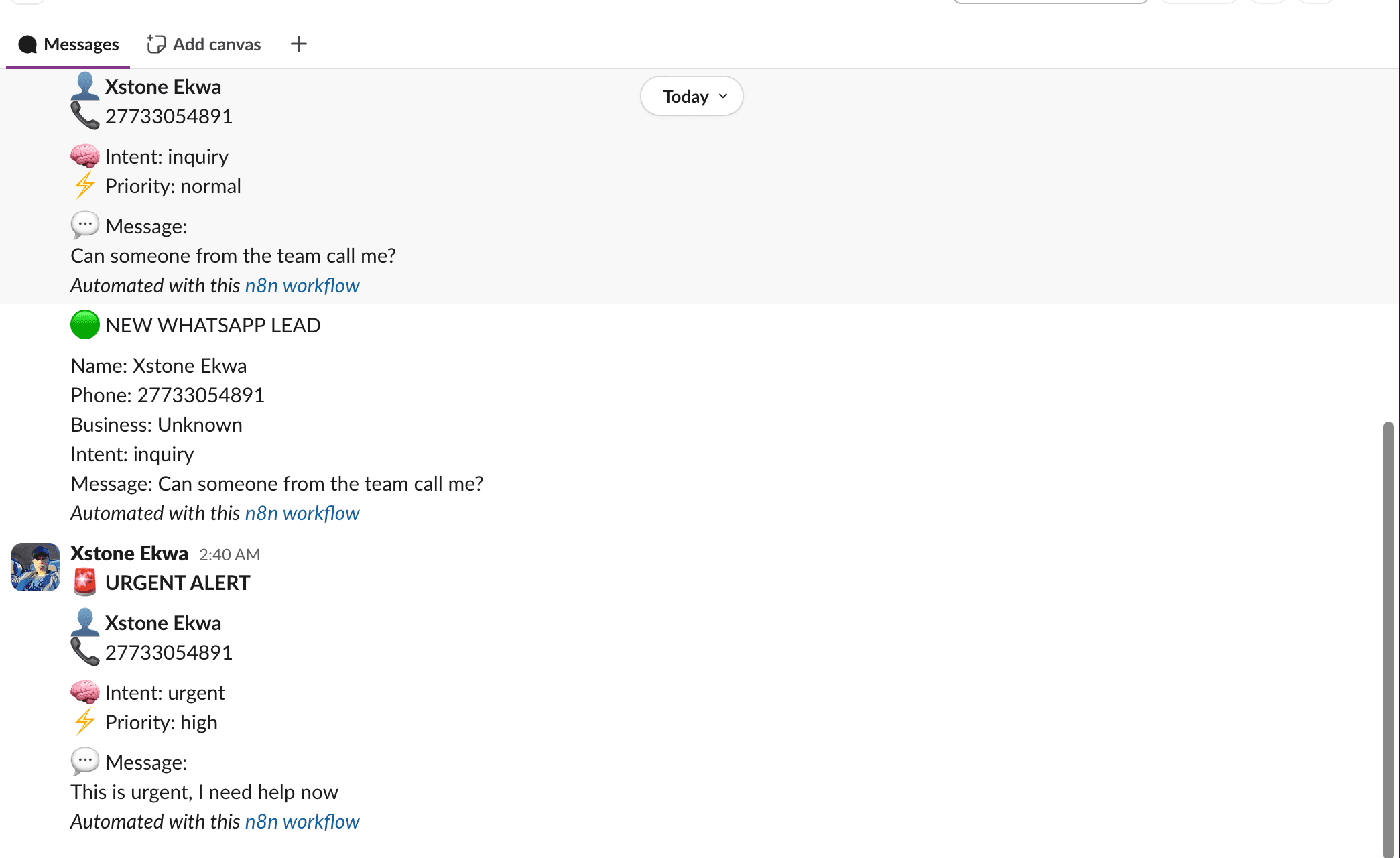
Task: Click the 2:40 AM message timestamp
Action: 229,554
